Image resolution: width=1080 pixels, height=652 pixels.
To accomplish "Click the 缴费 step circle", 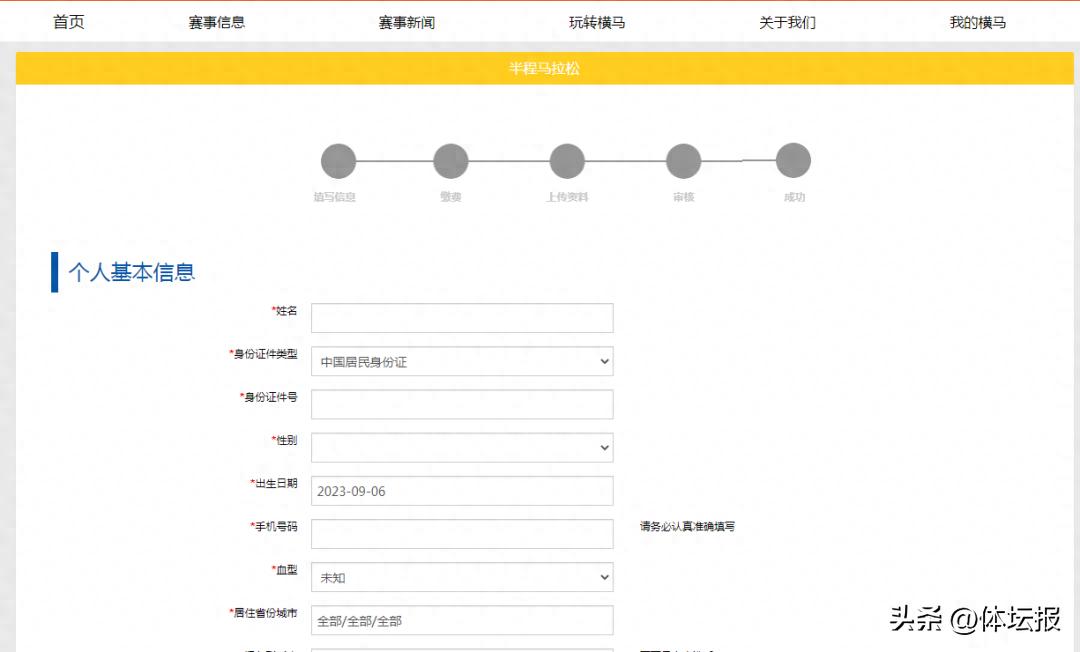I will pyautogui.click(x=451, y=161).
